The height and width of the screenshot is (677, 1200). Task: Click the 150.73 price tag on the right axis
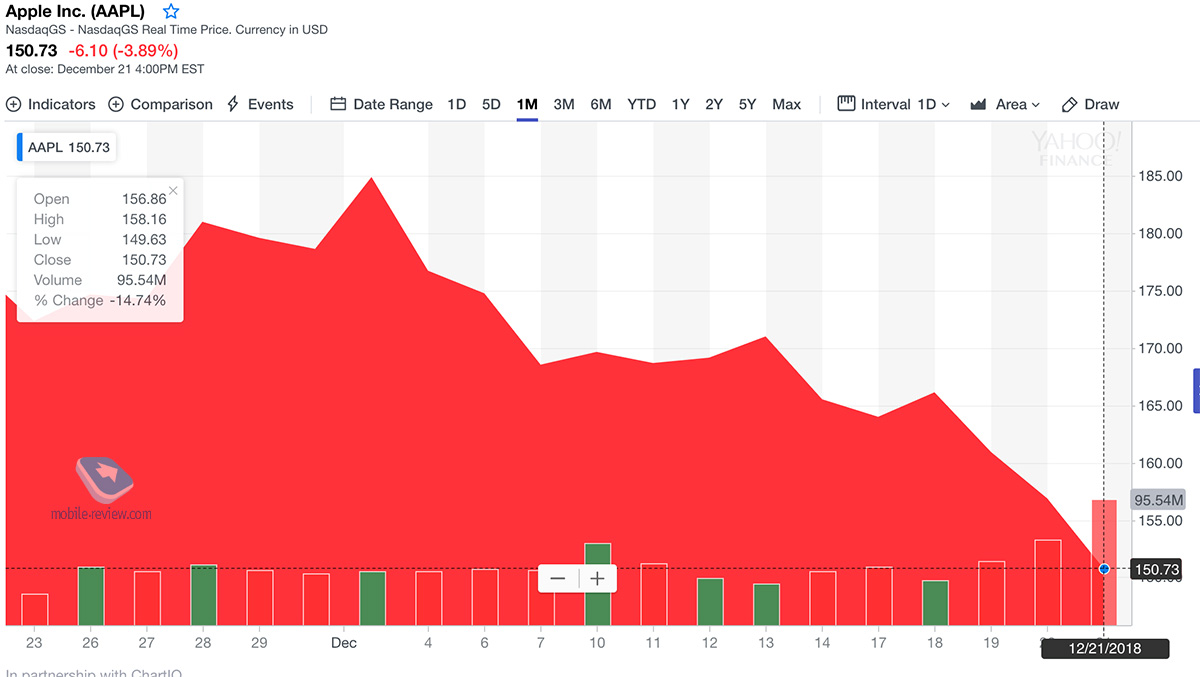(1157, 570)
